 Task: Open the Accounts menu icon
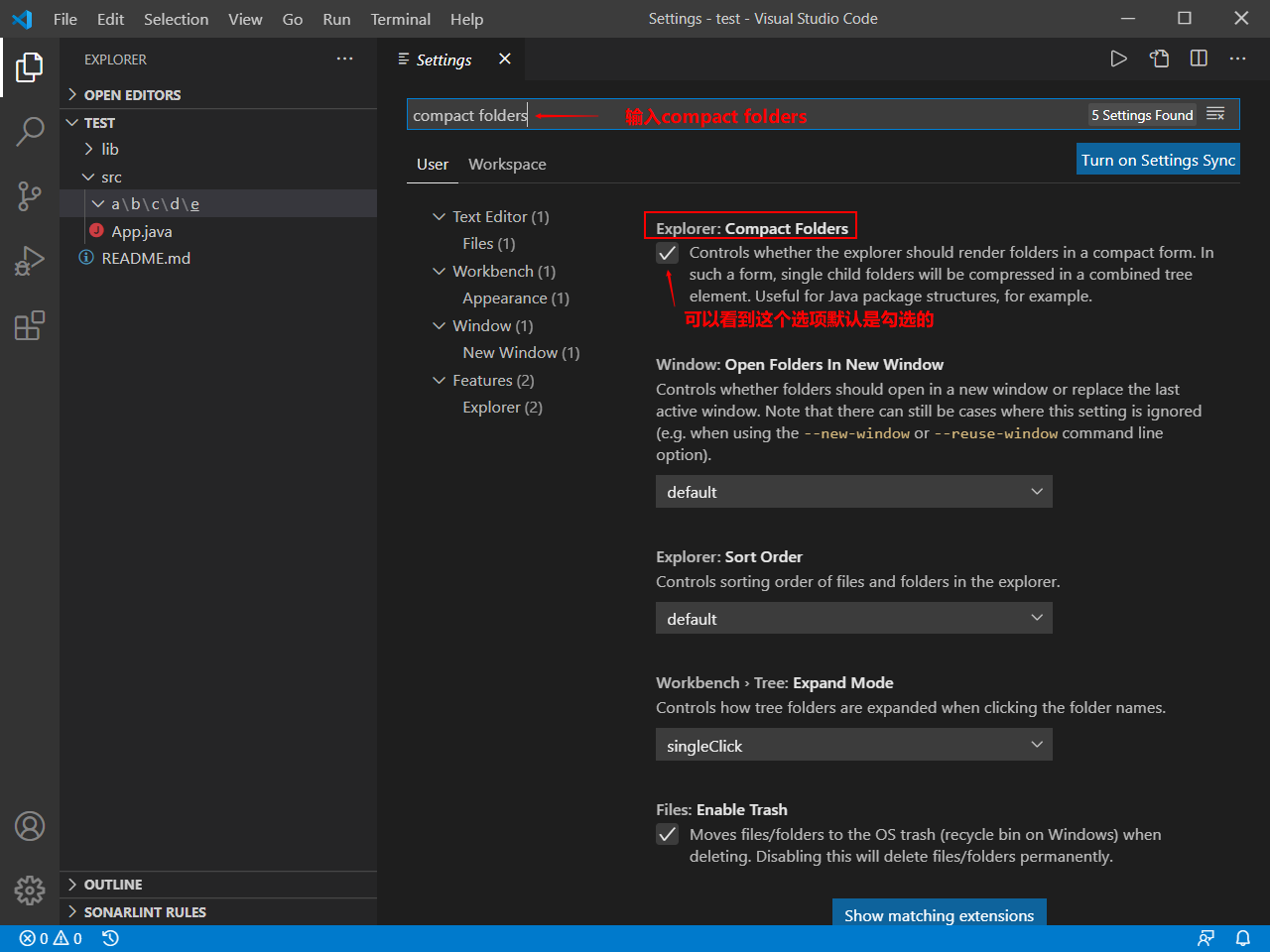point(30,826)
